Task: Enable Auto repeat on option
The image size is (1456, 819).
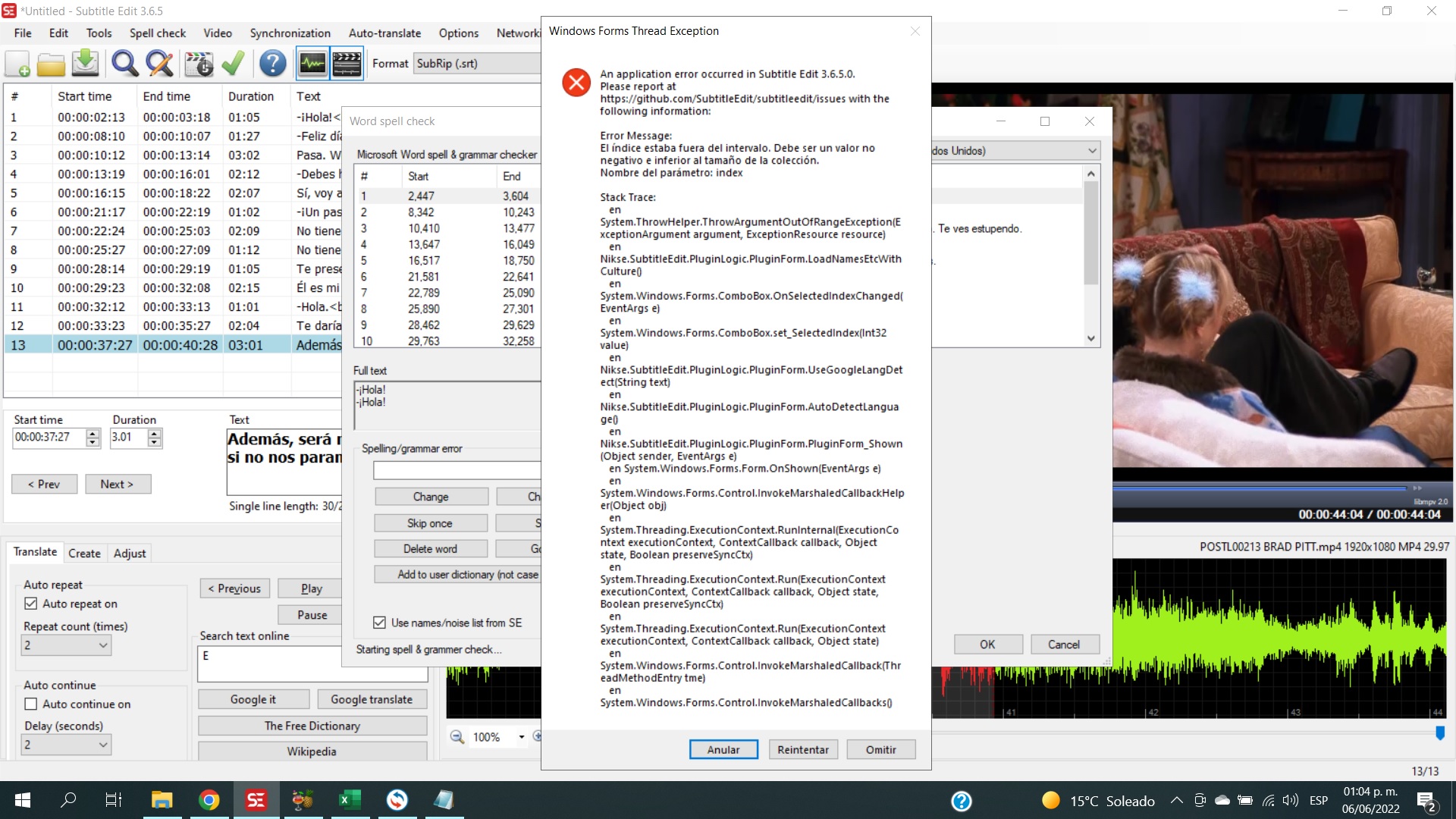Action: (x=31, y=603)
